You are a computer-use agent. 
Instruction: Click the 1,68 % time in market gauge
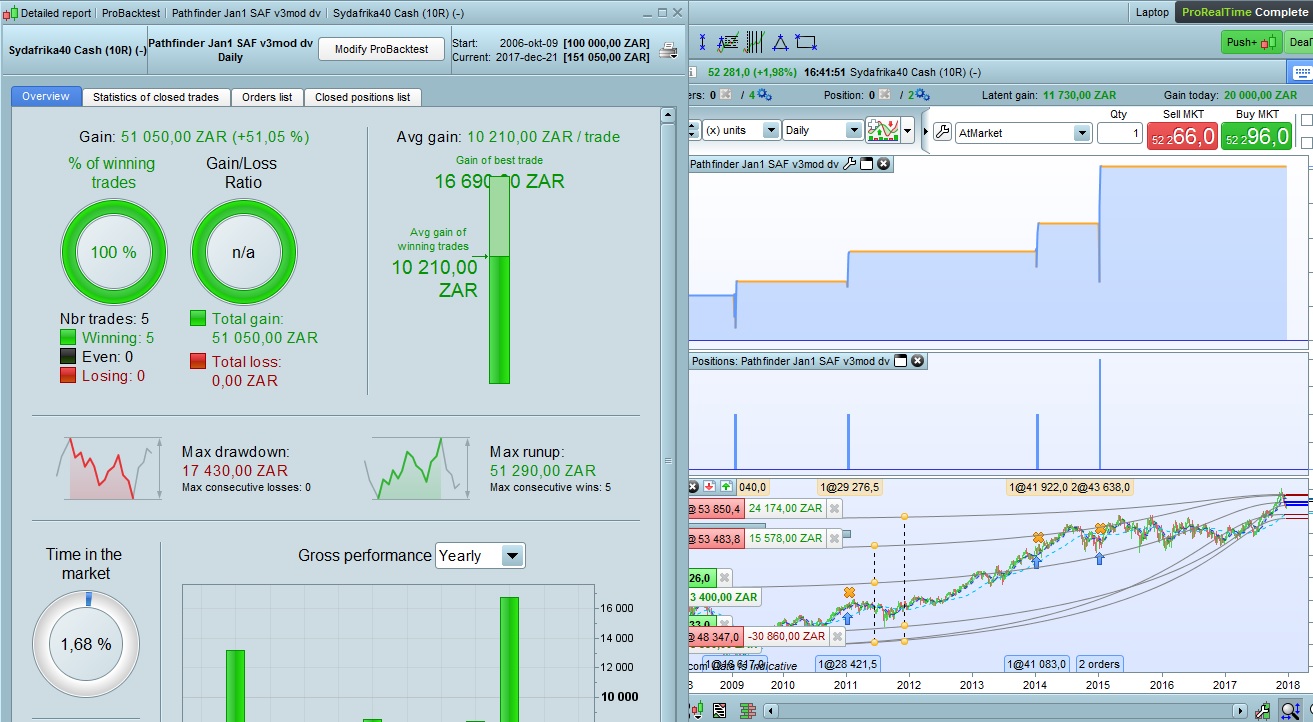pos(86,643)
